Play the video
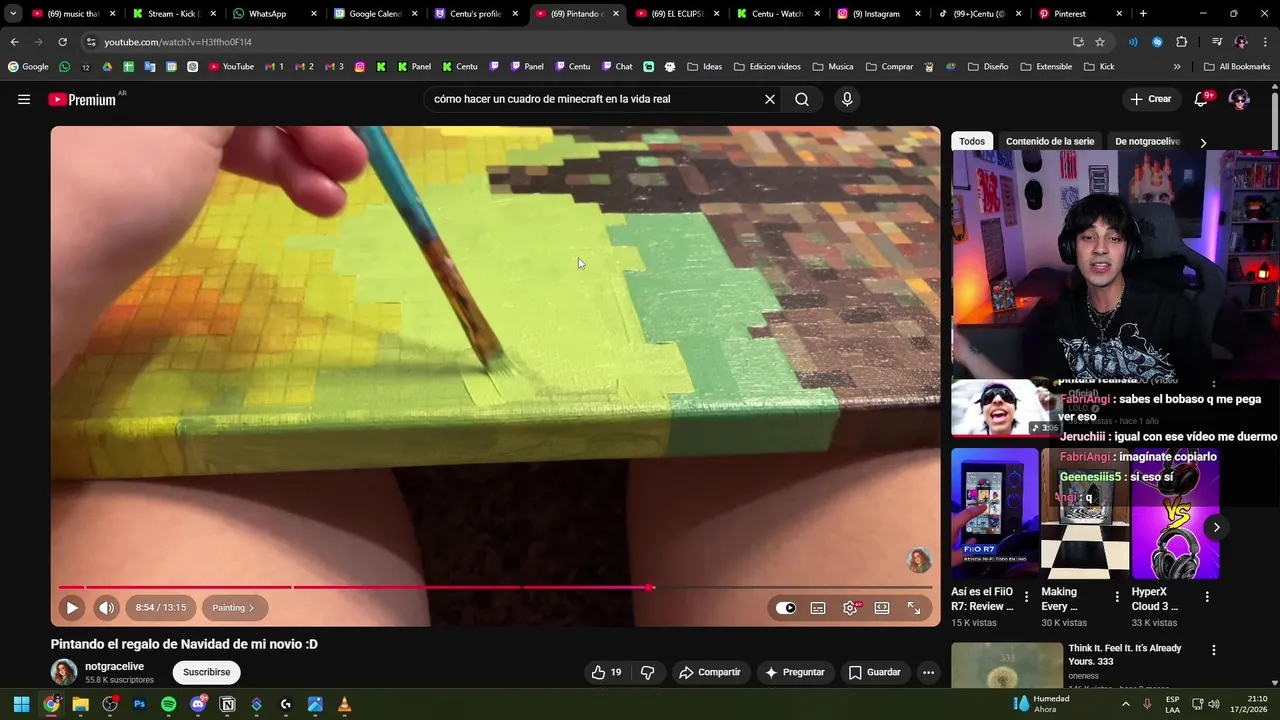This screenshot has width=1280, height=720. point(72,607)
